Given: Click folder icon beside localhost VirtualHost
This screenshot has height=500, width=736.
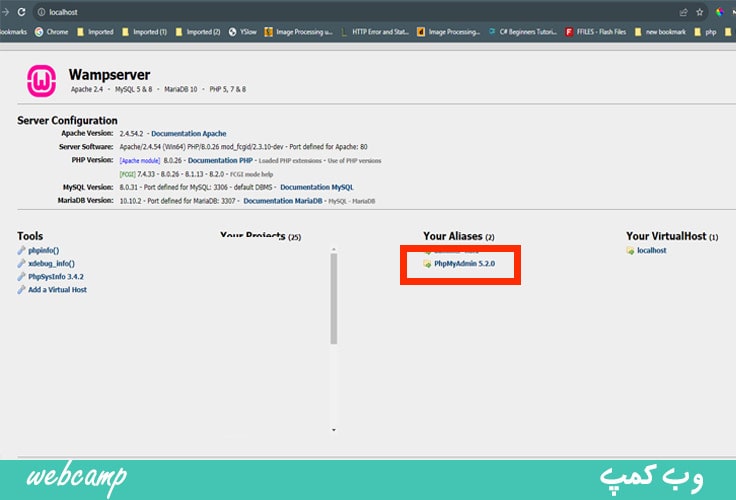Looking at the screenshot, I should [630, 251].
